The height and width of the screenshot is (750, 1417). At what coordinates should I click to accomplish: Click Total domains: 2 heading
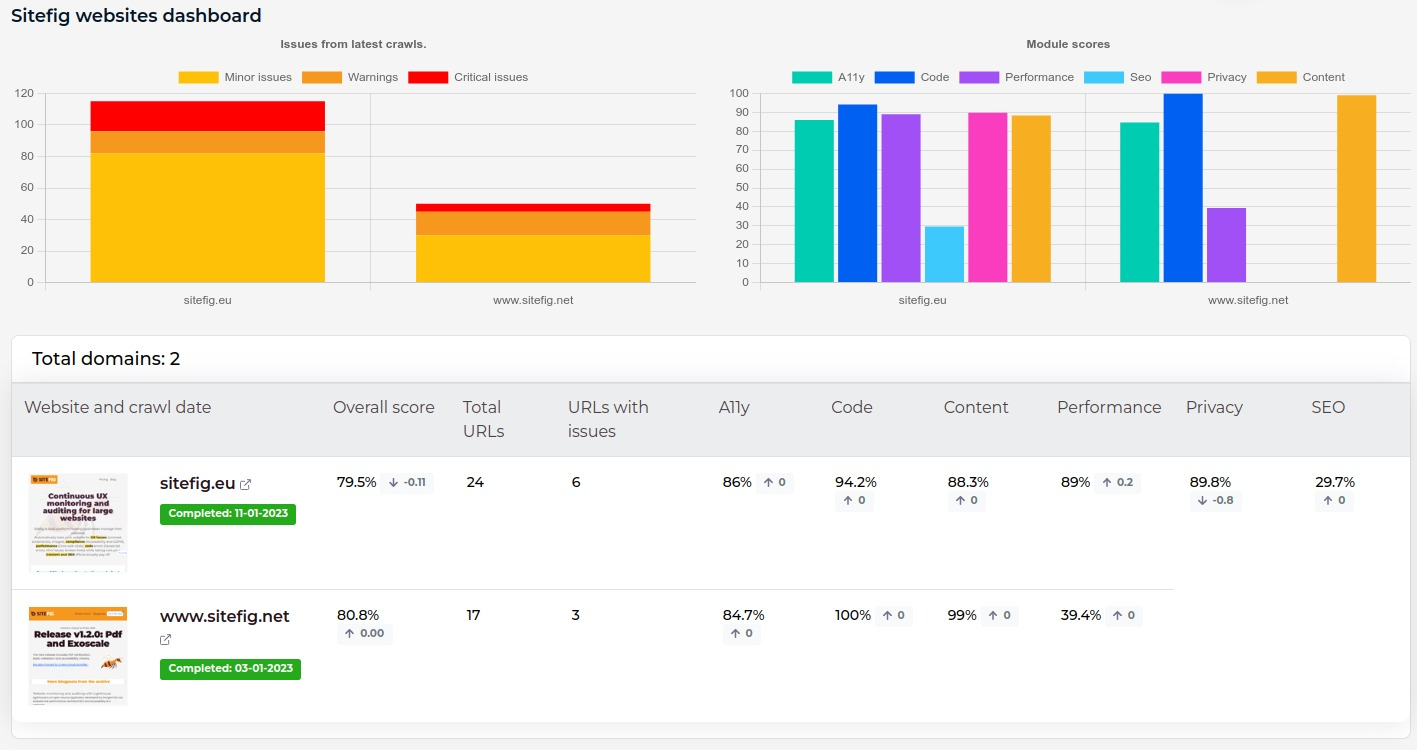coord(106,359)
